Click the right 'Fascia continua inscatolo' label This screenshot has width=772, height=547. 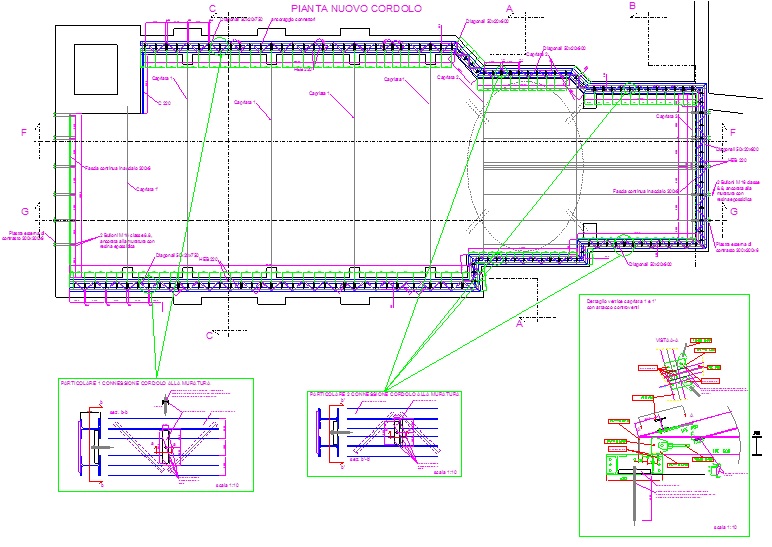click(x=645, y=191)
